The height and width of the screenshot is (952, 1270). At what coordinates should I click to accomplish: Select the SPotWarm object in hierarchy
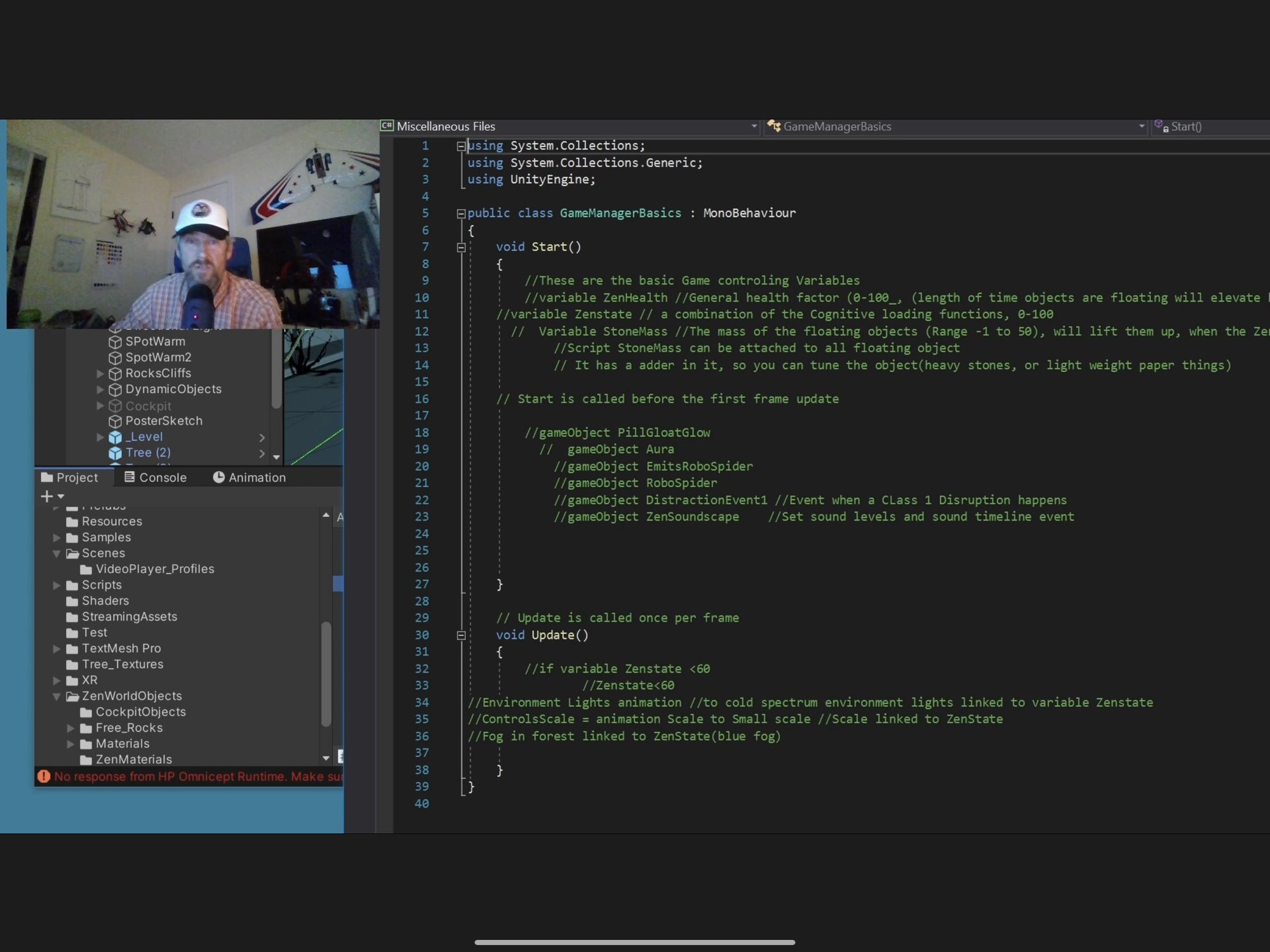(x=155, y=341)
